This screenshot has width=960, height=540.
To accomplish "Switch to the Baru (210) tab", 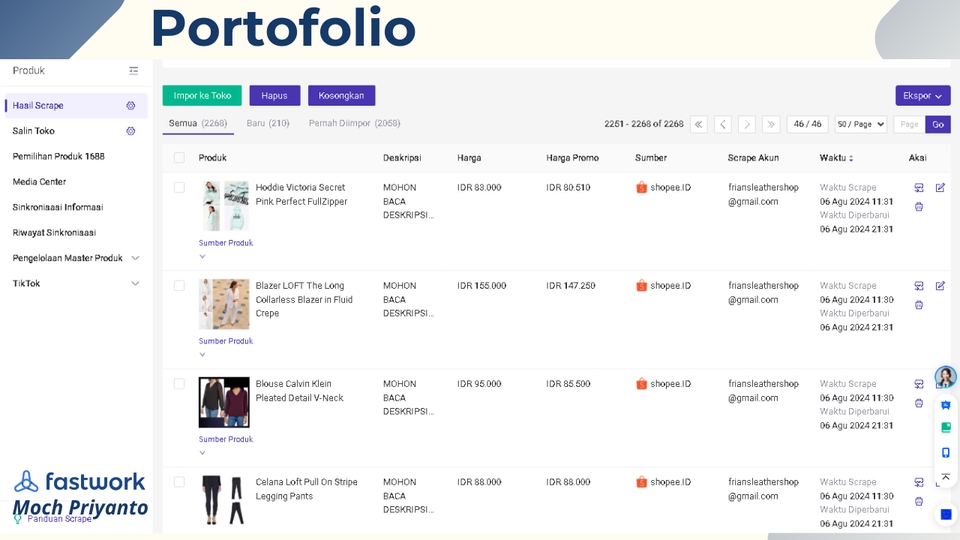I will [268, 123].
